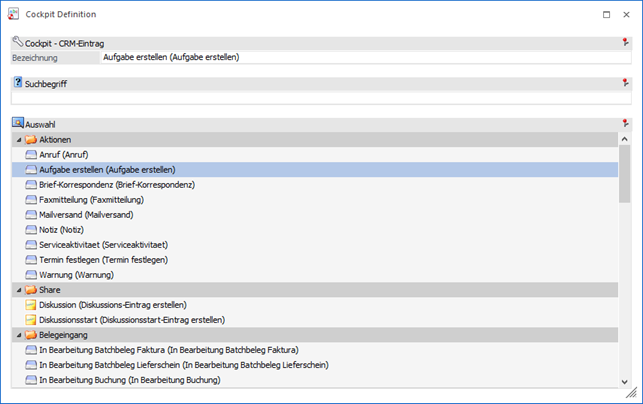Click in the Bezeichnung text field
Viewport: 643px width, 404px height.
[x=360, y=58]
